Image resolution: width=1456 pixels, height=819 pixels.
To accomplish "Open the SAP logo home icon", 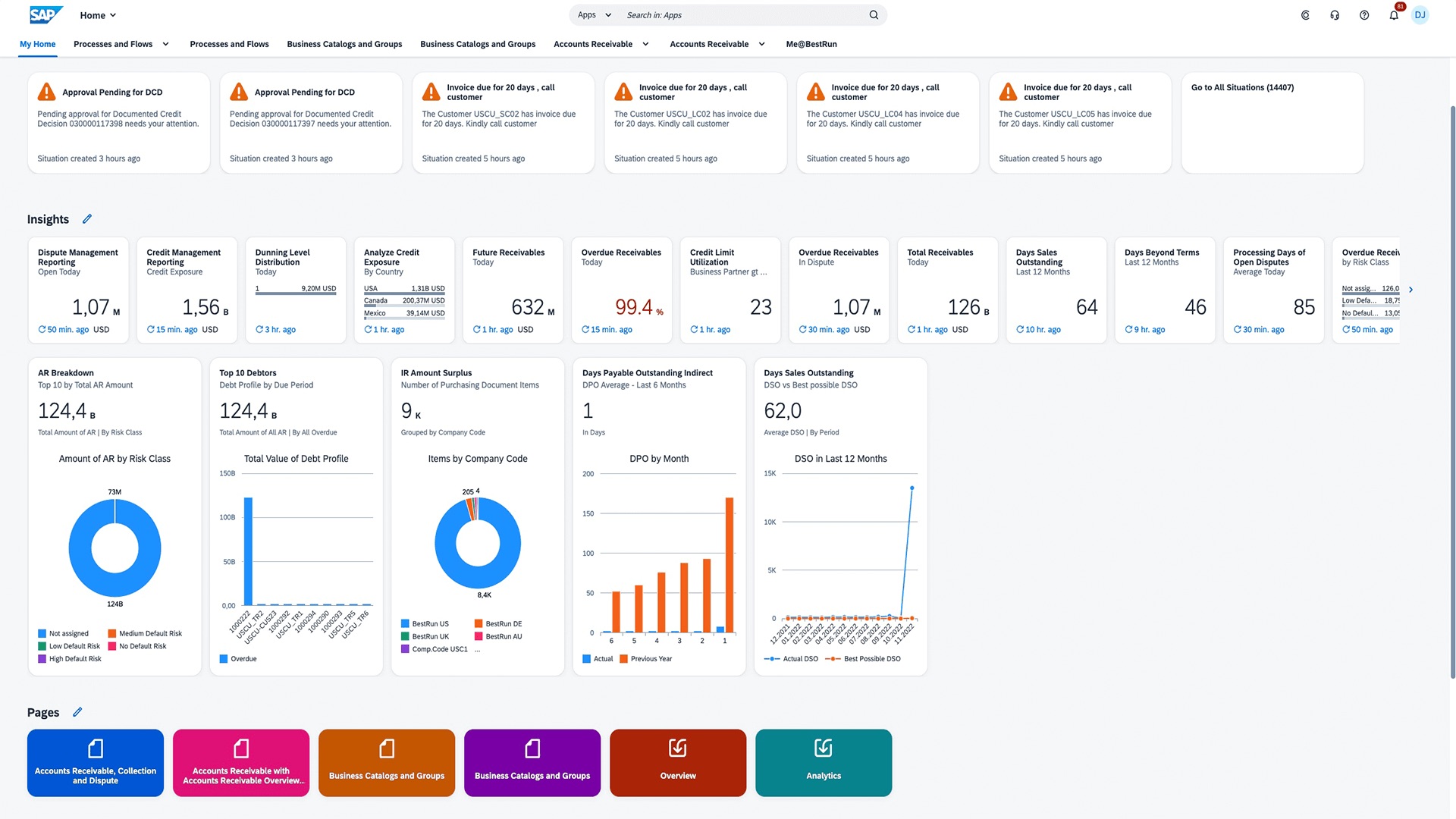I will [x=45, y=14].
